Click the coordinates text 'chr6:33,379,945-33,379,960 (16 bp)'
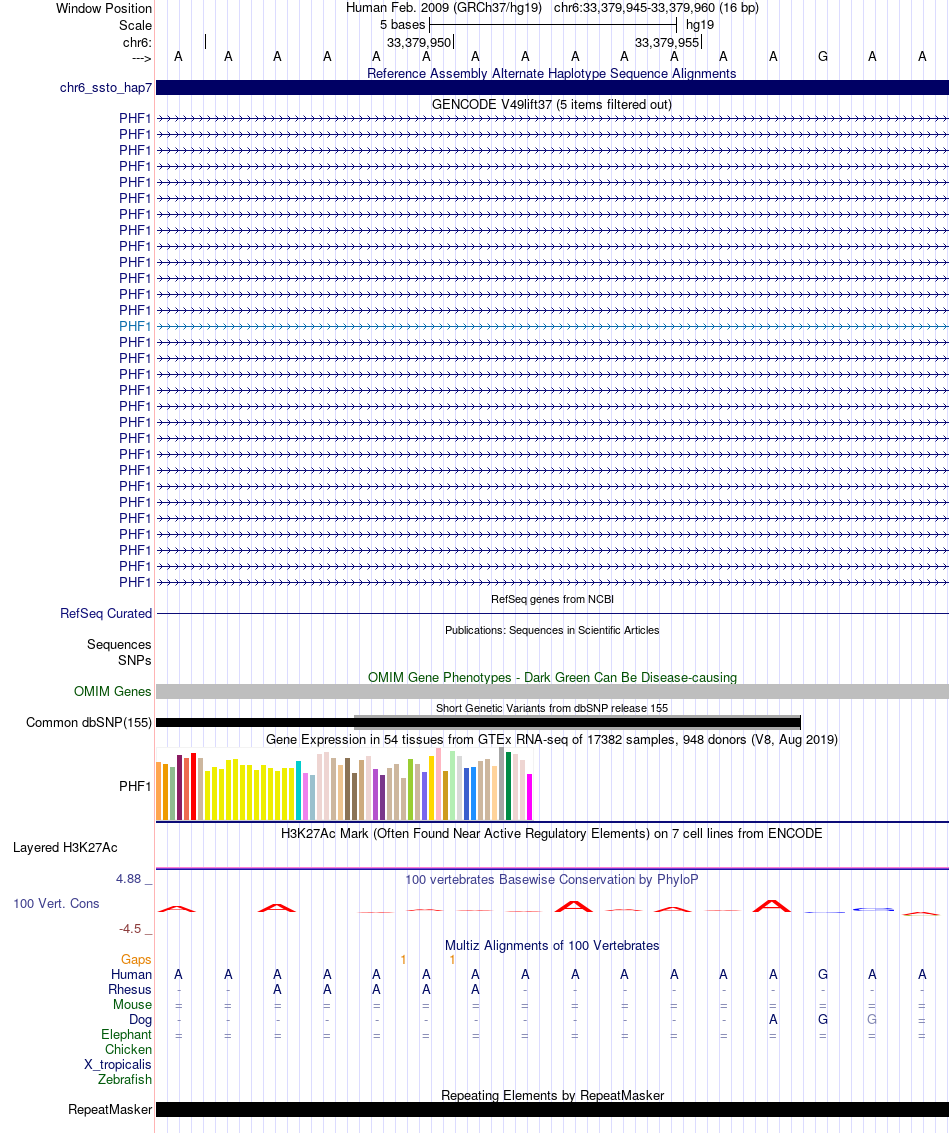950x1133 pixels. tap(656, 8)
